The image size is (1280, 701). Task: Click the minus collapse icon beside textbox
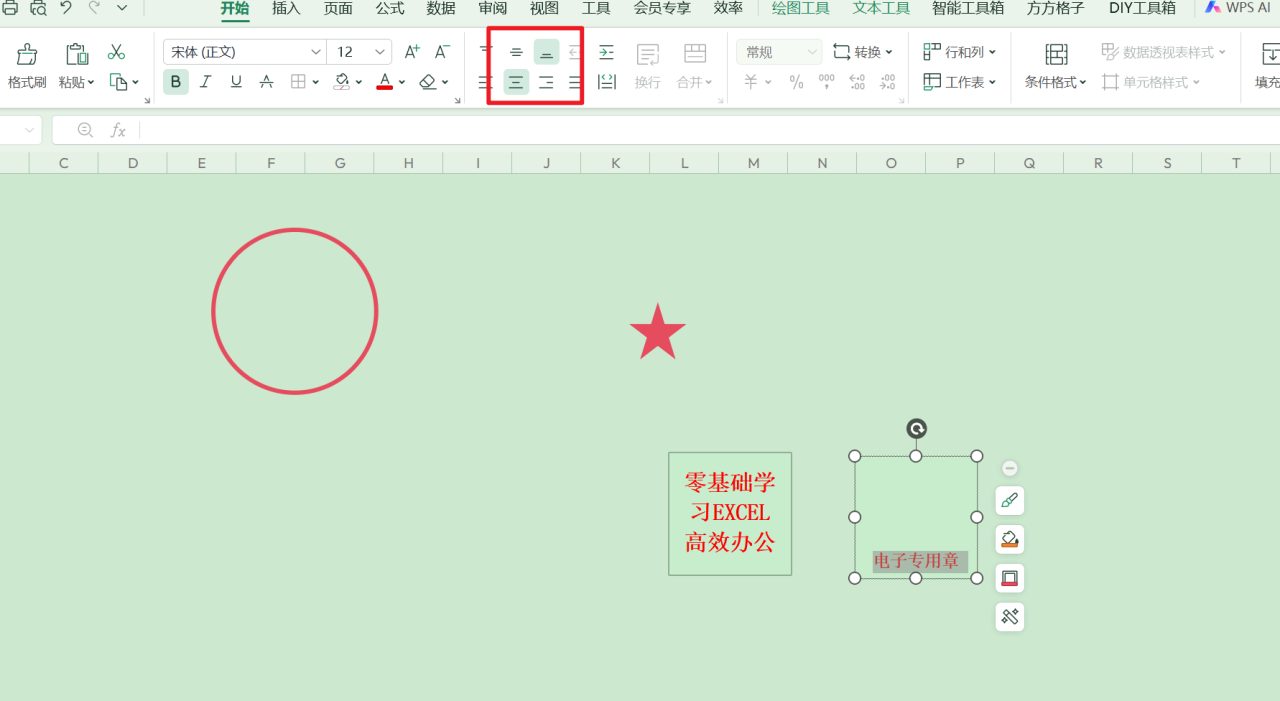coord(1010,468)
